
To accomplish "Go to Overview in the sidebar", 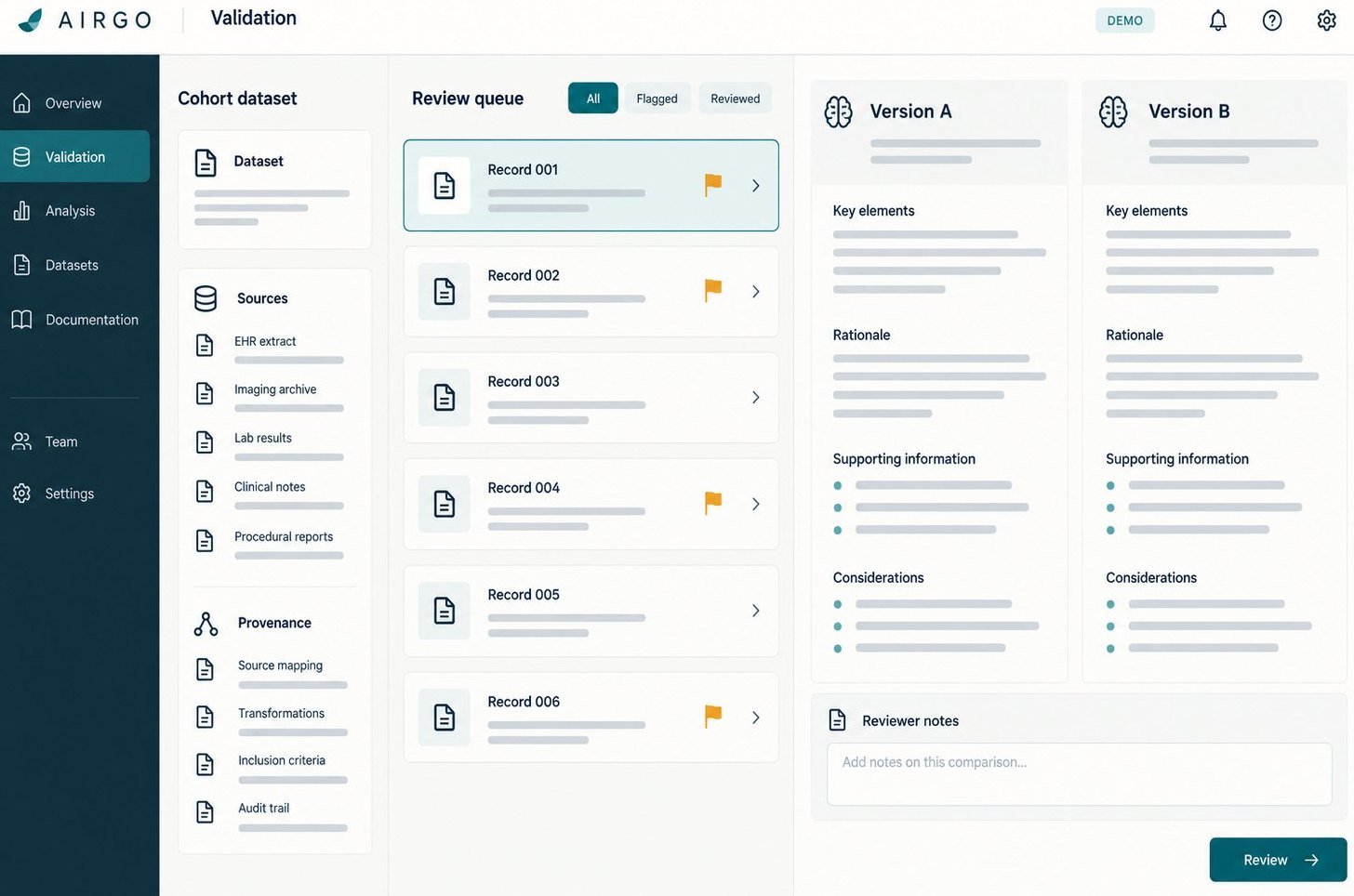I will (x=74, y=103).
